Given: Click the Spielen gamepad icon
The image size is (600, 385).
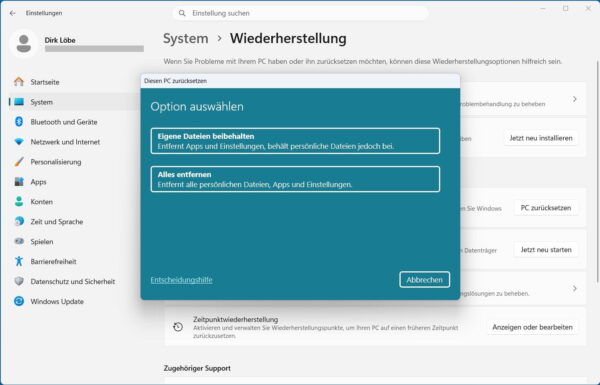Looking at the screenshot, I should pos(19,241).
